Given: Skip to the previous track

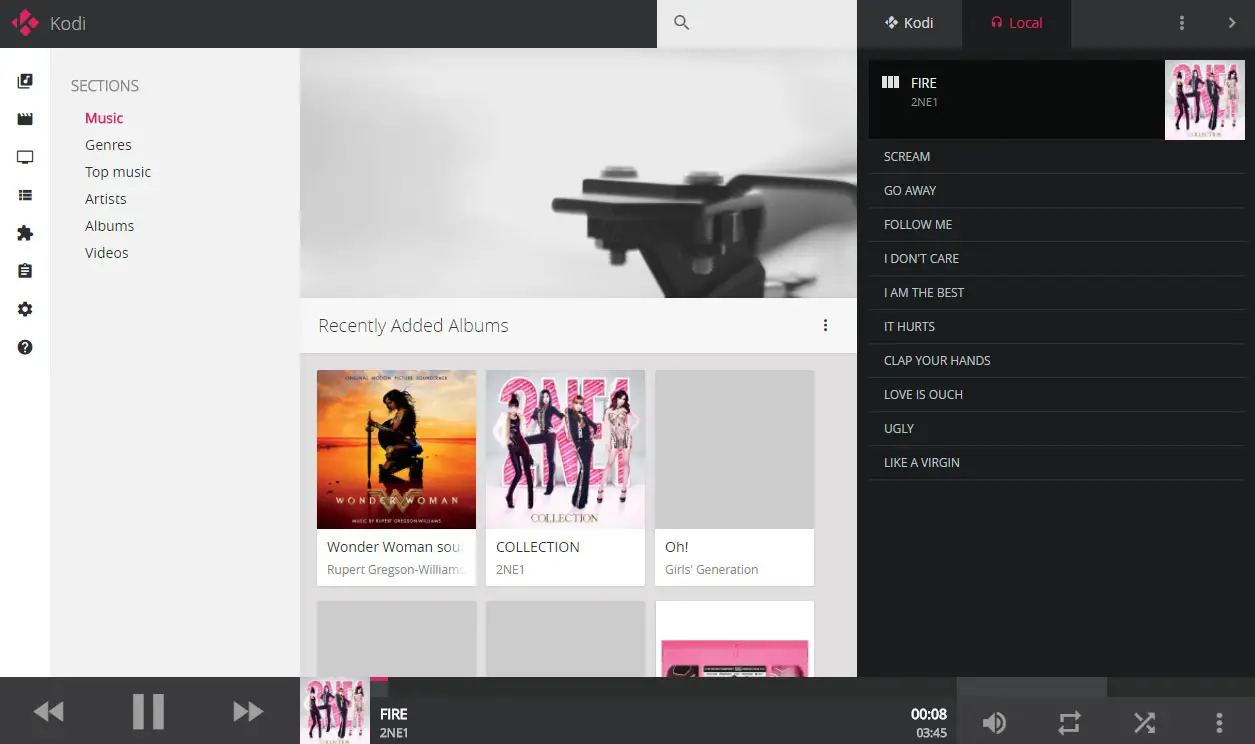Looking at the screenshot, I should [x=48, y=711].
